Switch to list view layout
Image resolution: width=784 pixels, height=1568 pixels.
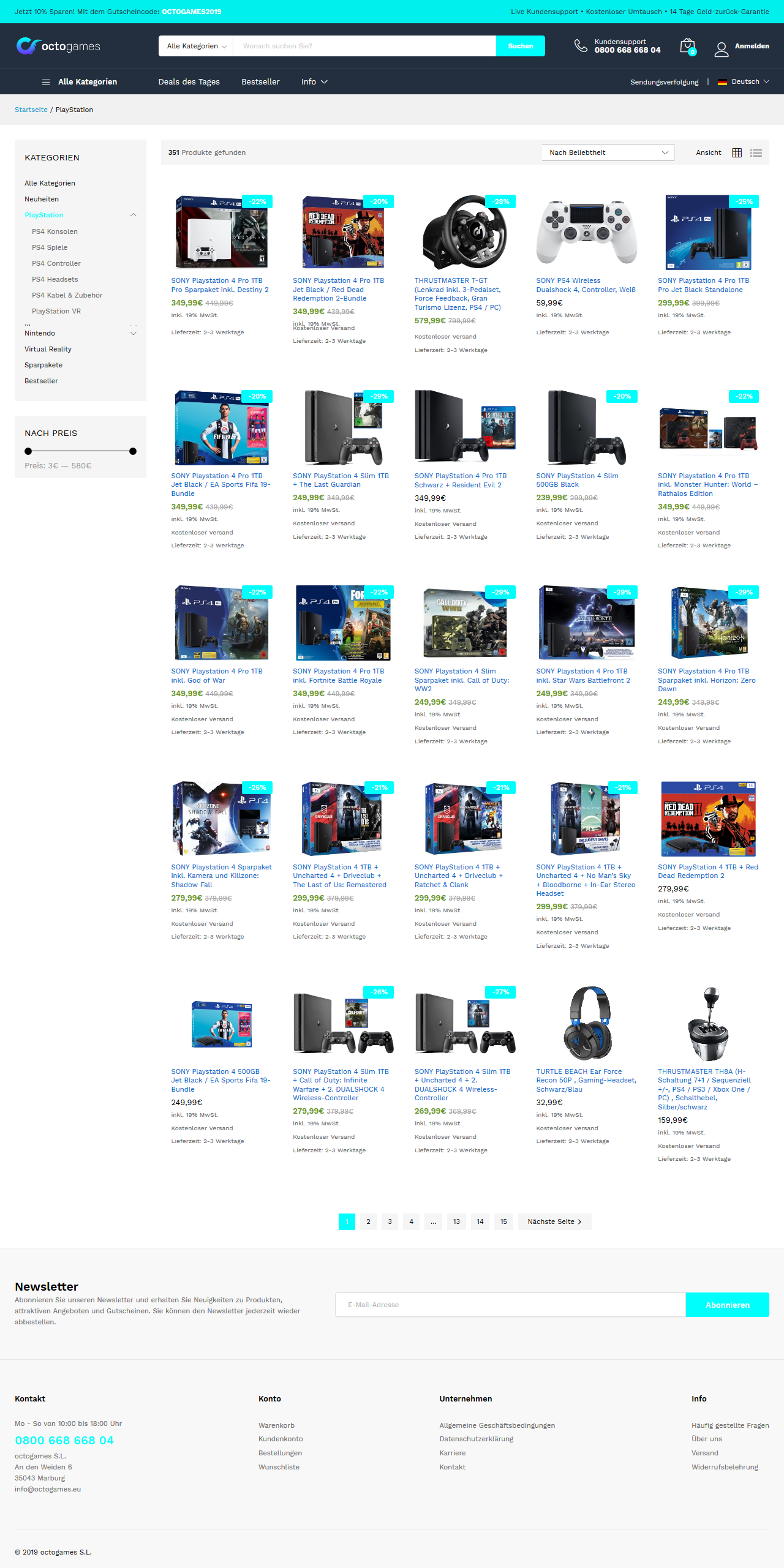click(756, 153)
